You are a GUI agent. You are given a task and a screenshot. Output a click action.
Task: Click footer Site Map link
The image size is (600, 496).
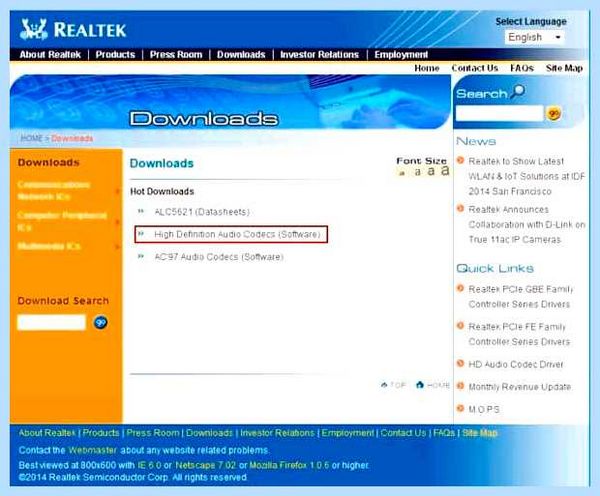[480, 433]
